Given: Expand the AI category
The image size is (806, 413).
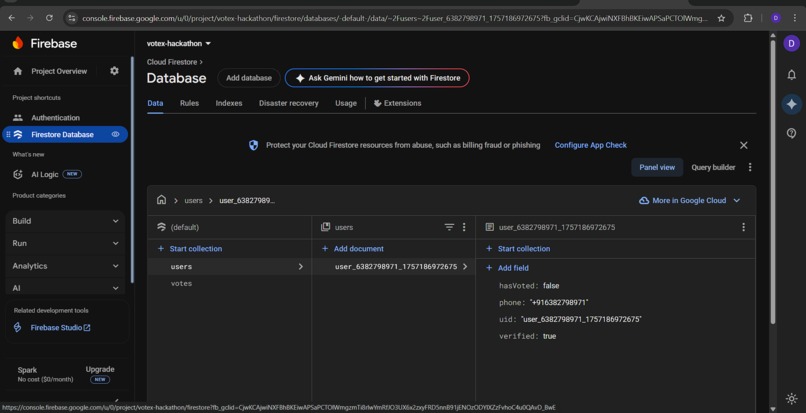Looking at the screenshot, I should pos(65,288).
